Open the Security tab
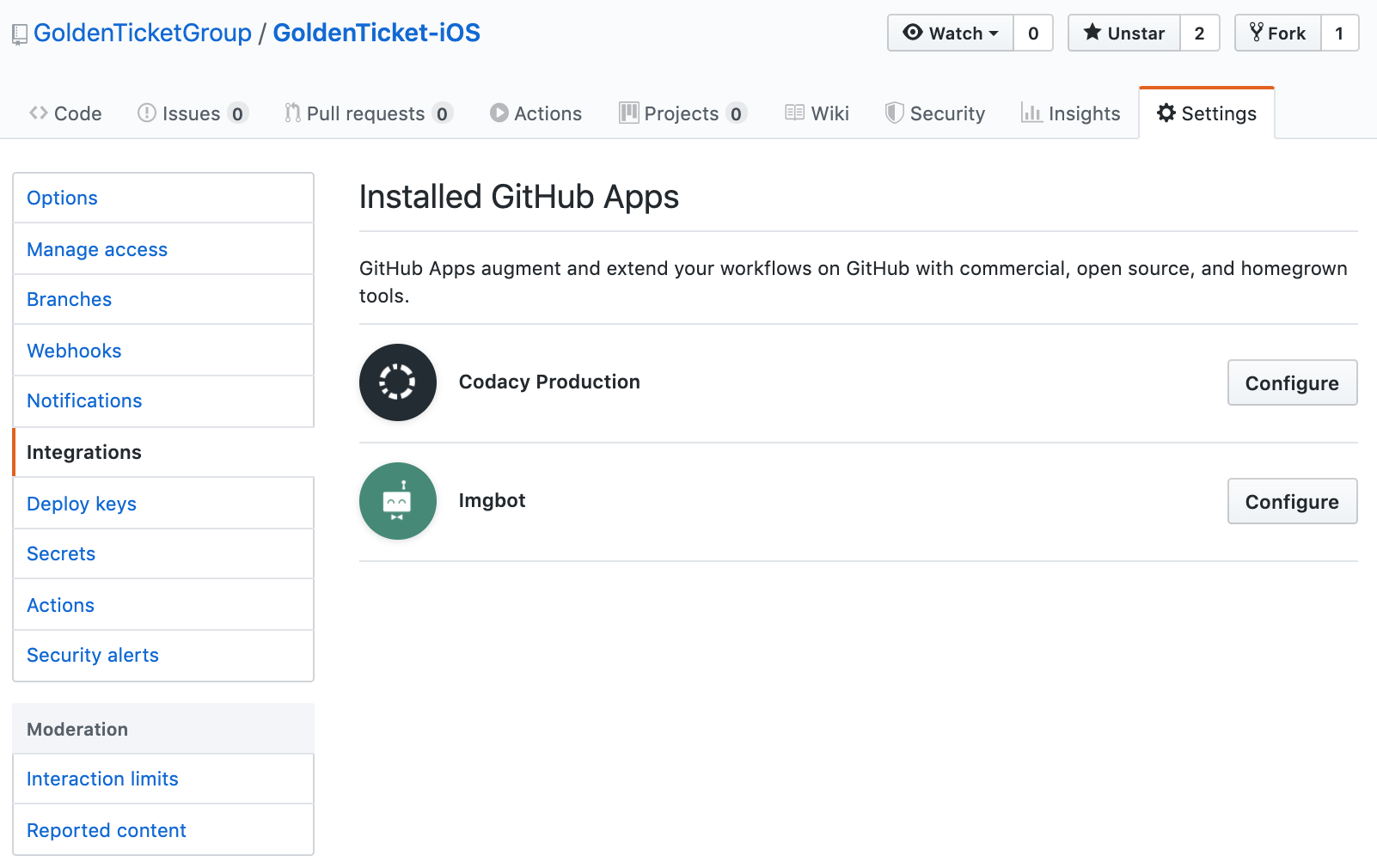This screenshot has height=868, width=1377. 935,113
